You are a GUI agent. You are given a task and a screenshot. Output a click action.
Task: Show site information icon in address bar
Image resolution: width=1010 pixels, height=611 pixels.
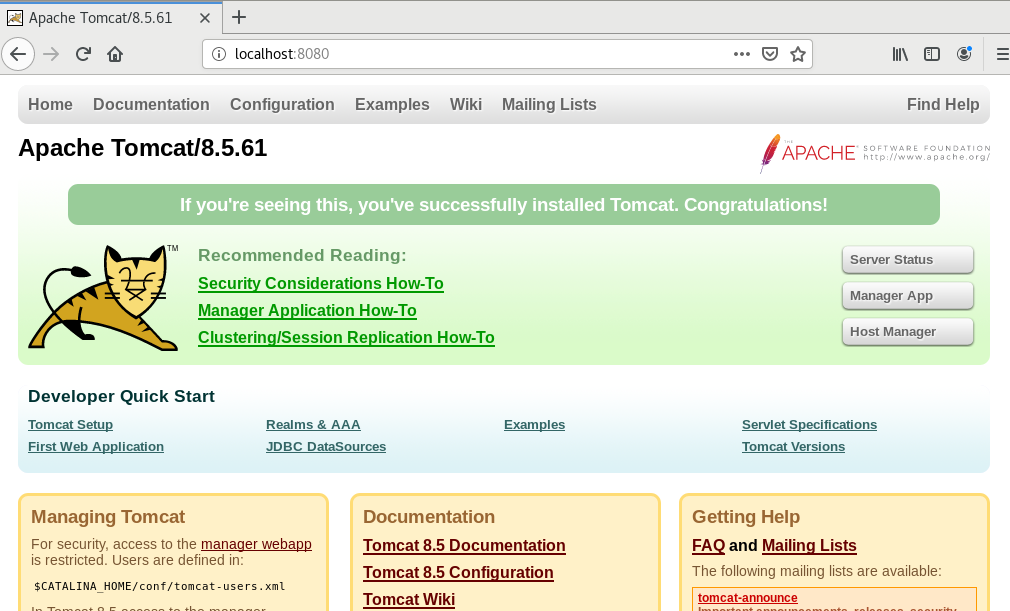[219, 54]
